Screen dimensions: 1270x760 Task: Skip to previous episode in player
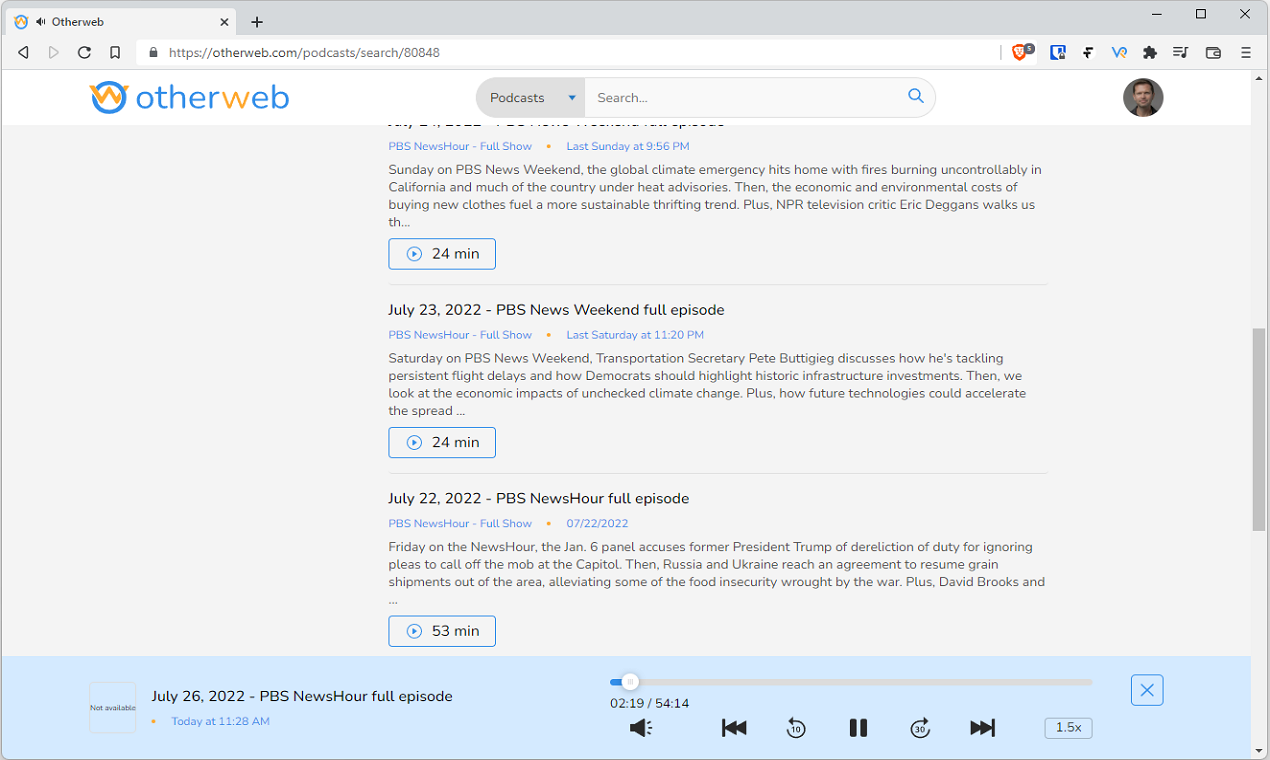734,728
